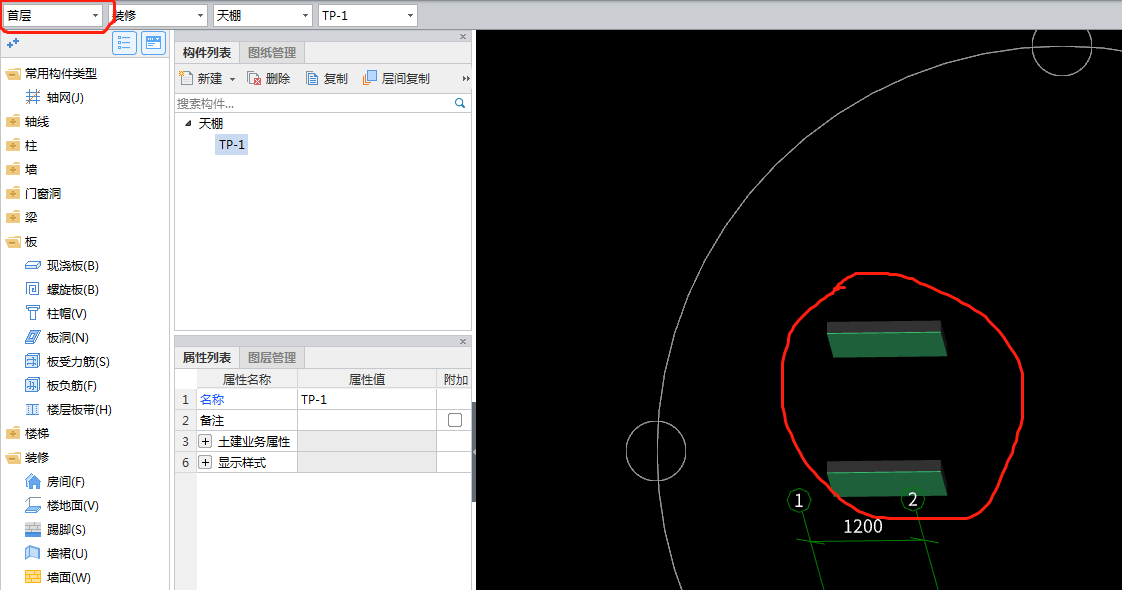This screenshot has width=1122, height=590.
Task: Close the property list panel
Action: pyautogui.click(x=463, y=342)
